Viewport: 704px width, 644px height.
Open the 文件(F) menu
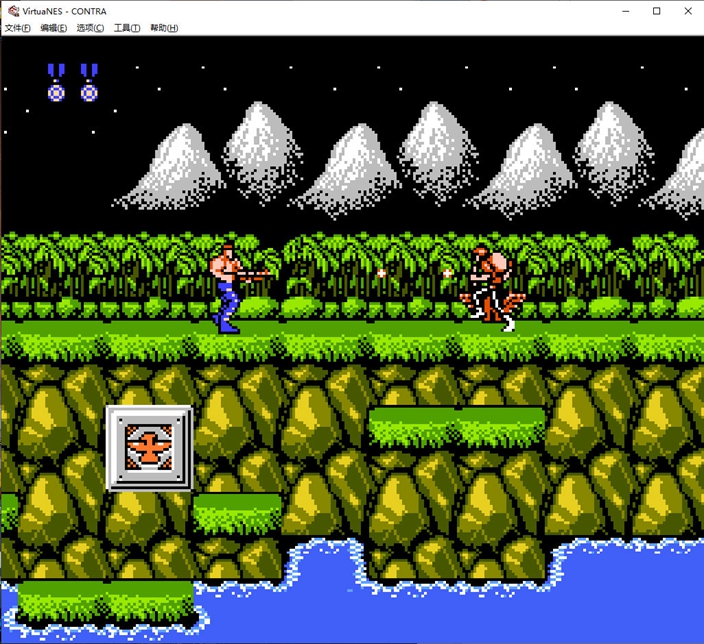tap(18, 28)
